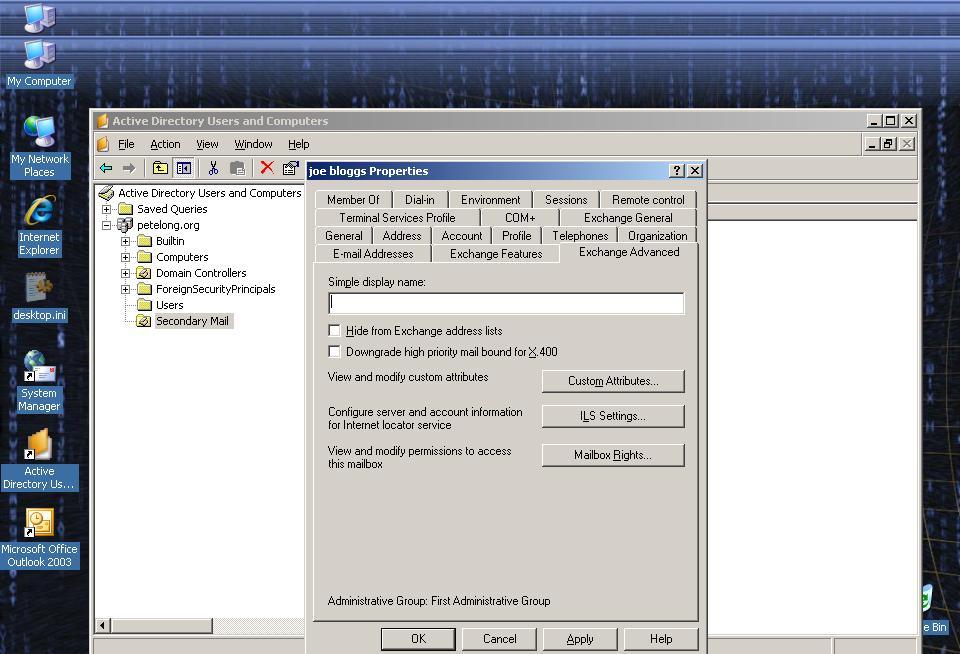
Task: Switch to the Remote control tab
Action: coord(648,200)
